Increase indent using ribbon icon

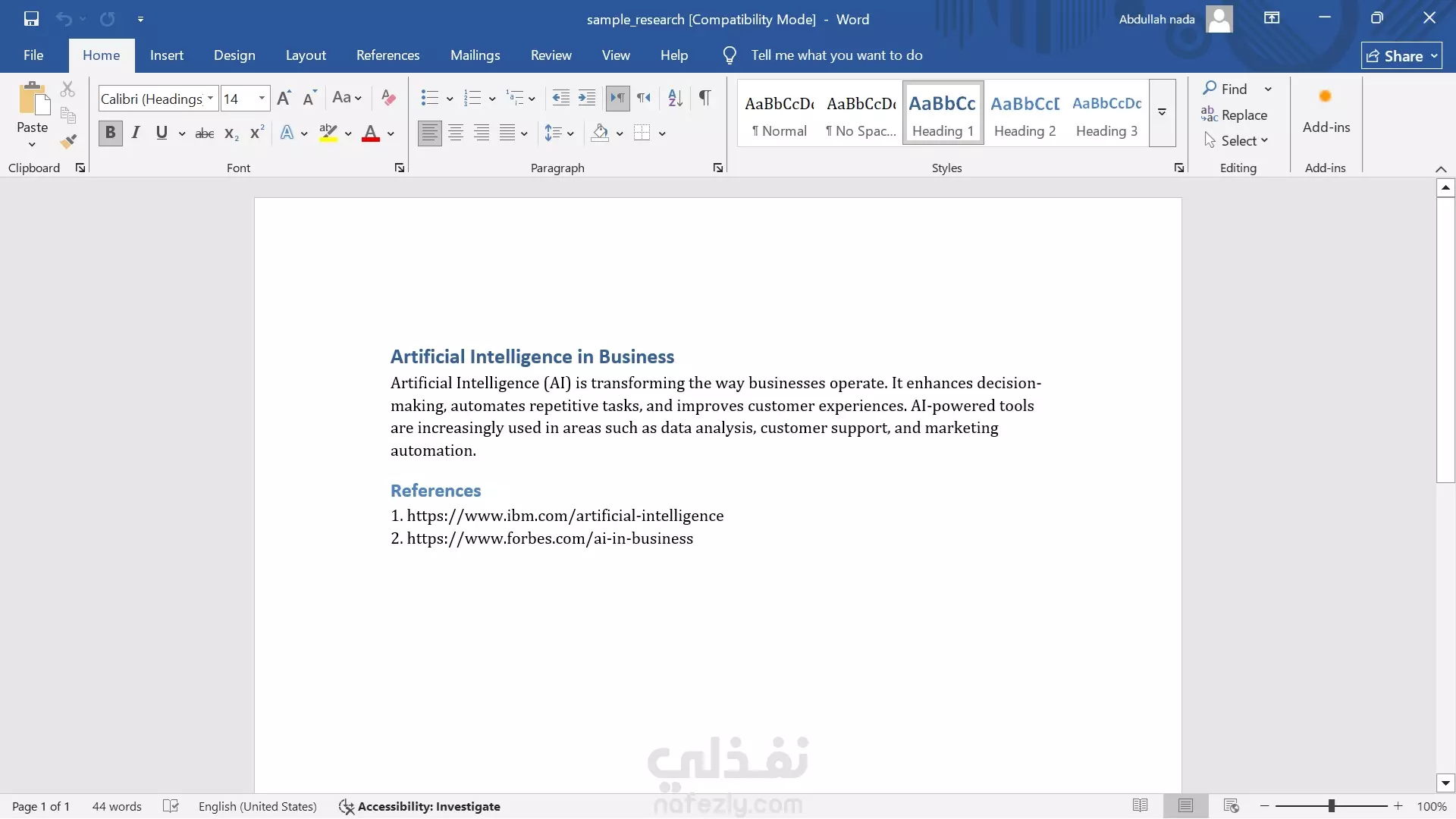click(x=586, y=98)
